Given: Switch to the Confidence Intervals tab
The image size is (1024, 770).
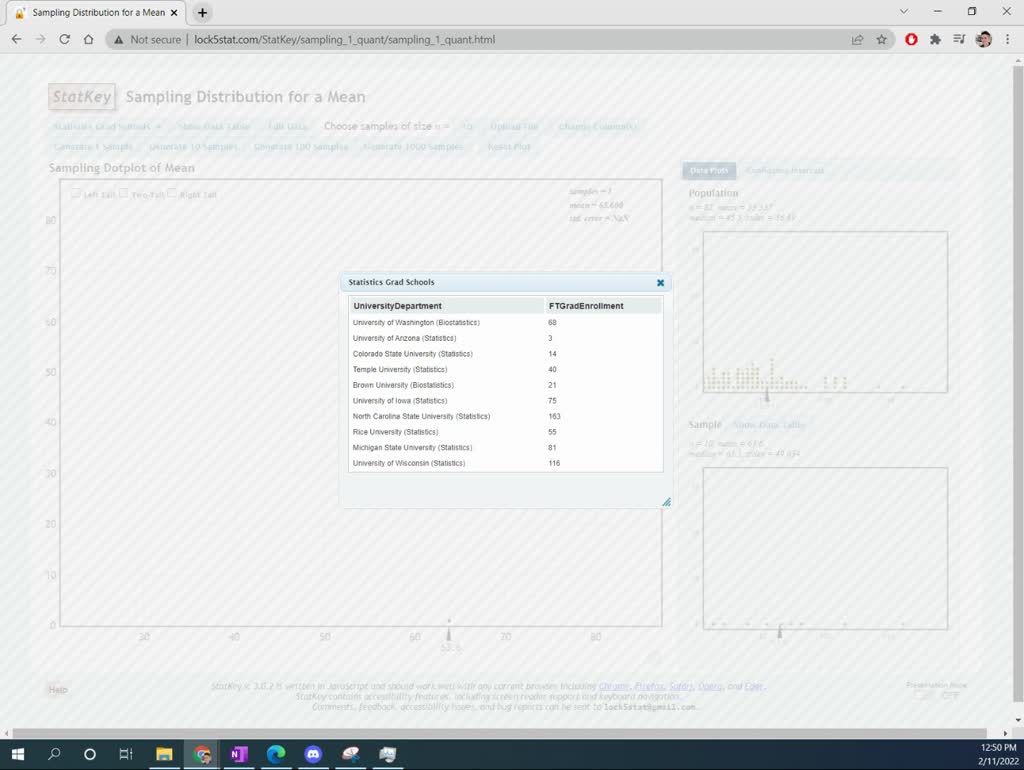Looking at the screenshot, I should pyautogui.click(x=785, y=170).
